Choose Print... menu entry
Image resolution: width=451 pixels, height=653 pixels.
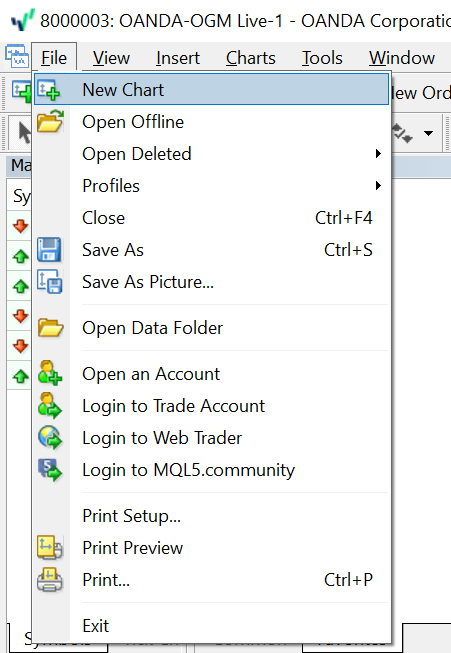212,580
